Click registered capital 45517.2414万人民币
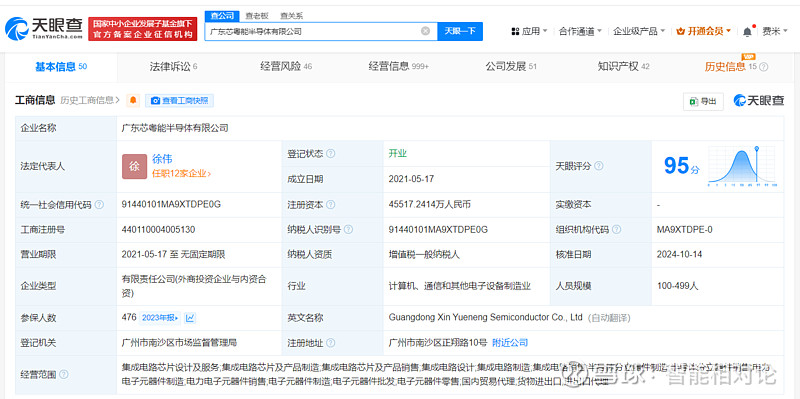This screenshot has height=399, width=800. pos(430,205)
